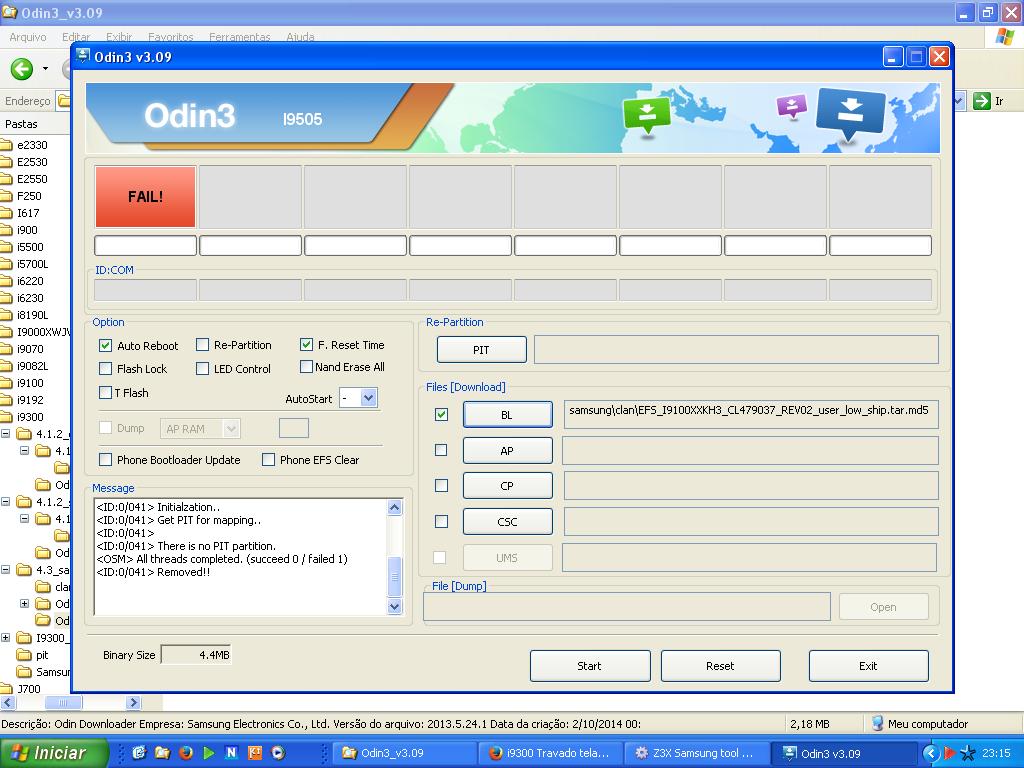Click the purple transfer bubble in banner

coord(792,106)
